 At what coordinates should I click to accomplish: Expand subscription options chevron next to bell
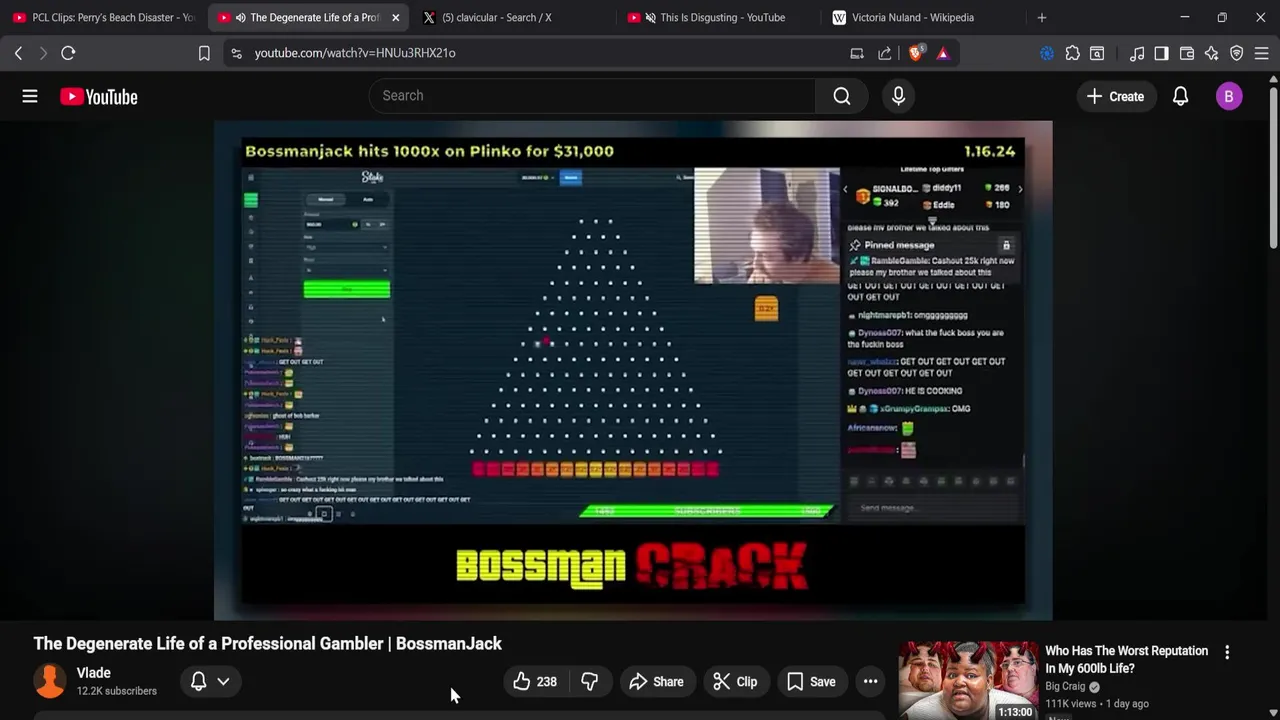(223, 681)
